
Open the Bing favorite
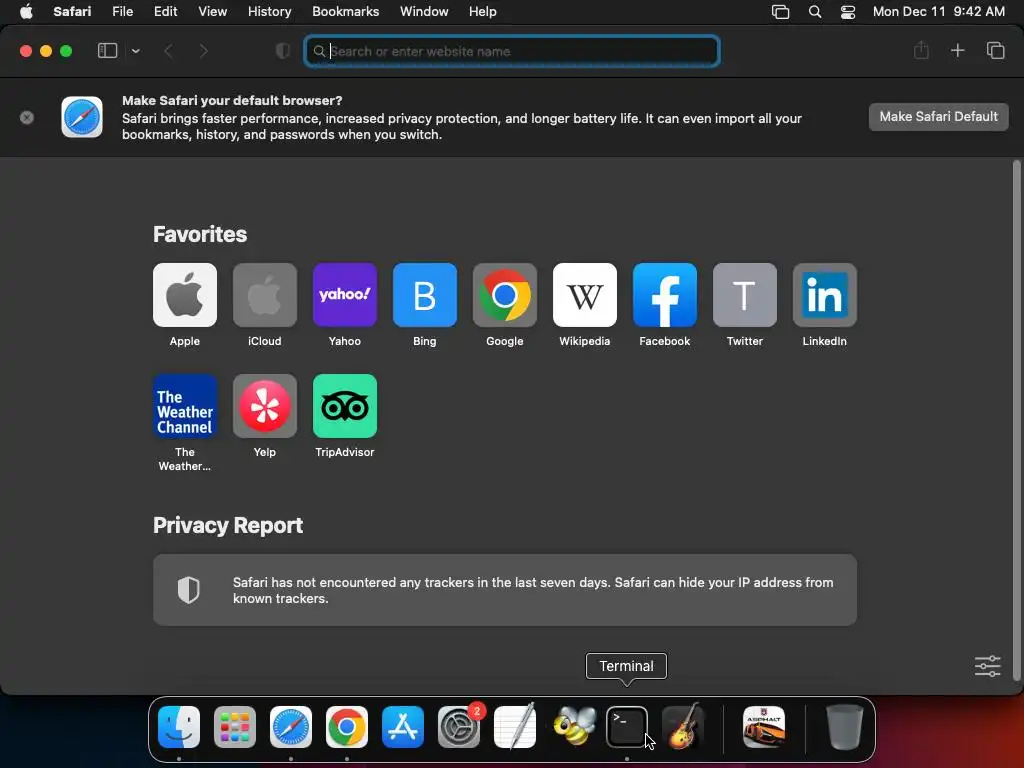[424, 295]
